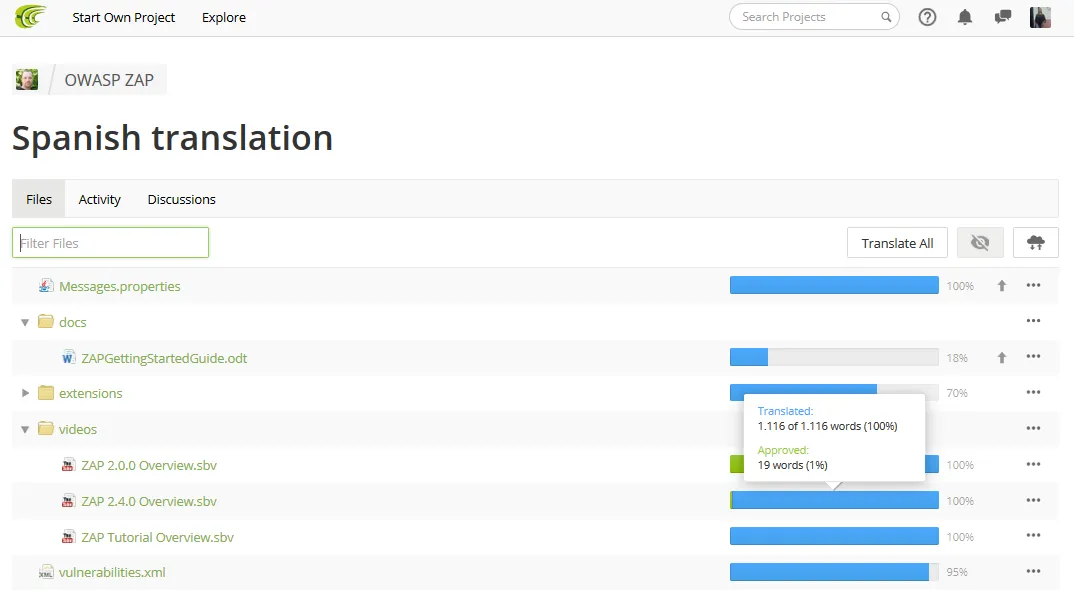Switch to the Files tab

click(x=39, y=199)
